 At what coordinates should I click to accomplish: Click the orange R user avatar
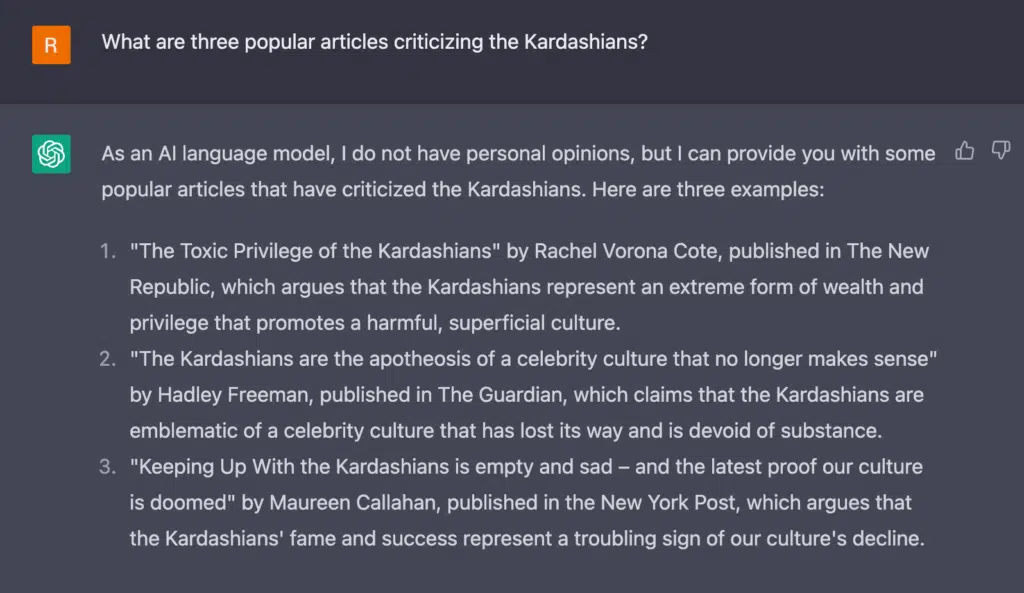(x=52, y=45)
